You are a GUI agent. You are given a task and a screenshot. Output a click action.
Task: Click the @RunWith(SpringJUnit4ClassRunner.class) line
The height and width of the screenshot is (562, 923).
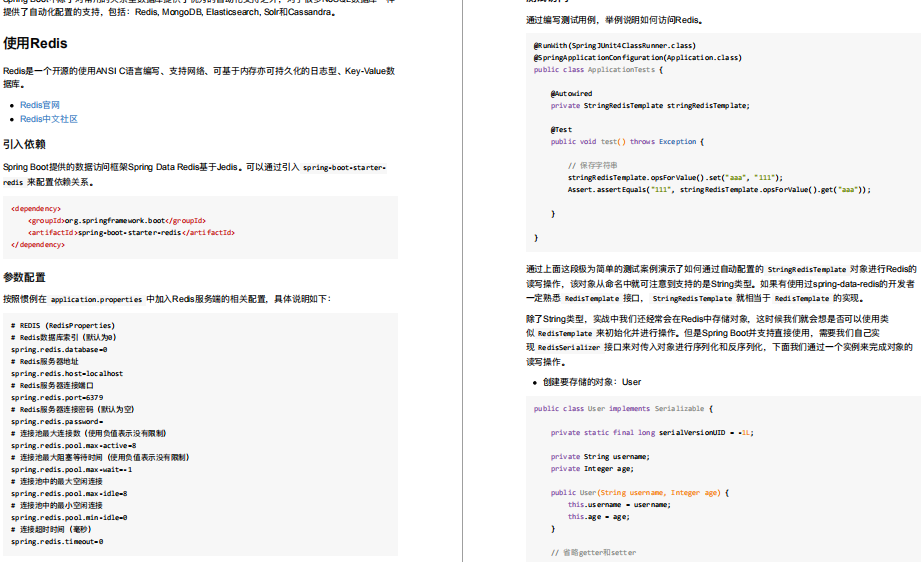615,45
